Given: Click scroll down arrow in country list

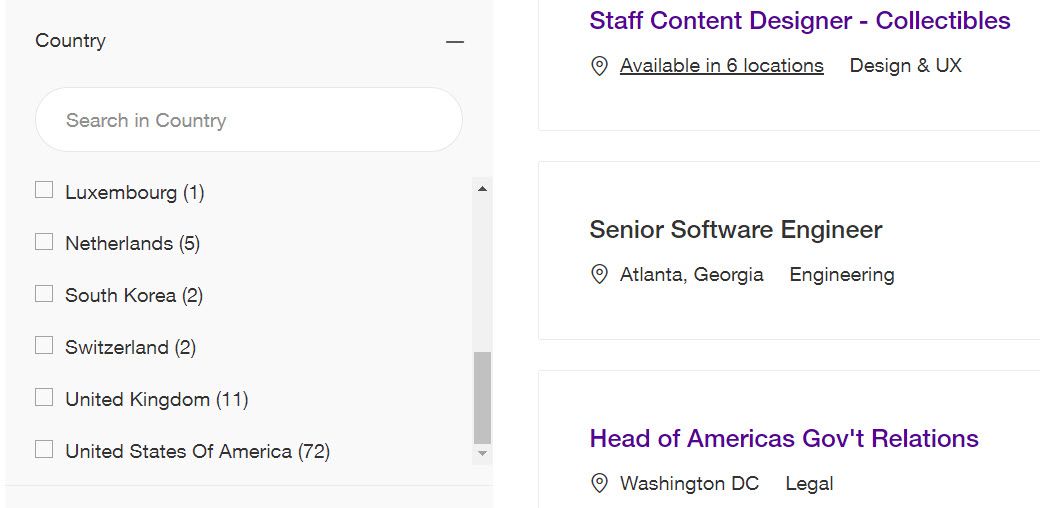Looking at the screenshot, I should (483, 453).
